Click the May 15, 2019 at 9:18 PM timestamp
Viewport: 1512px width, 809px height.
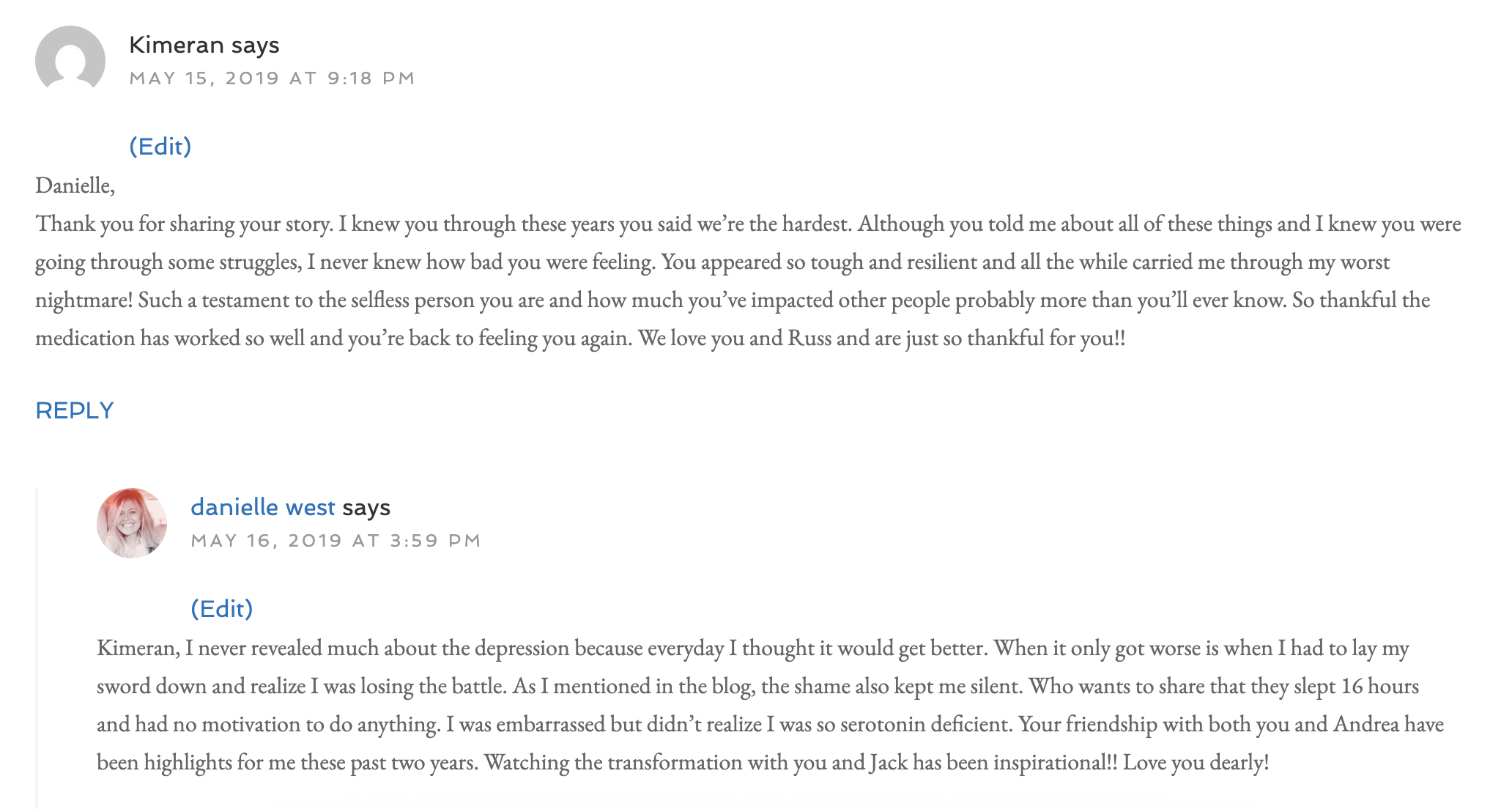point(273,78)
